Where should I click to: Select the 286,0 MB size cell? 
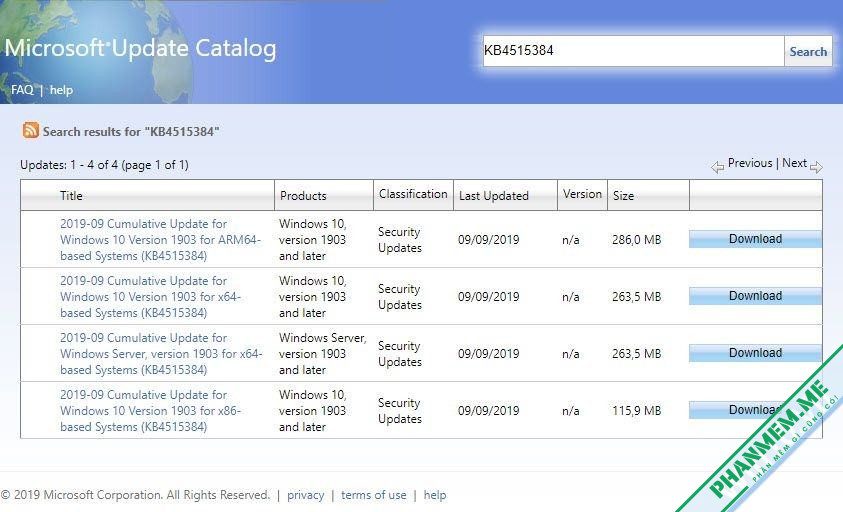(637, 240)
